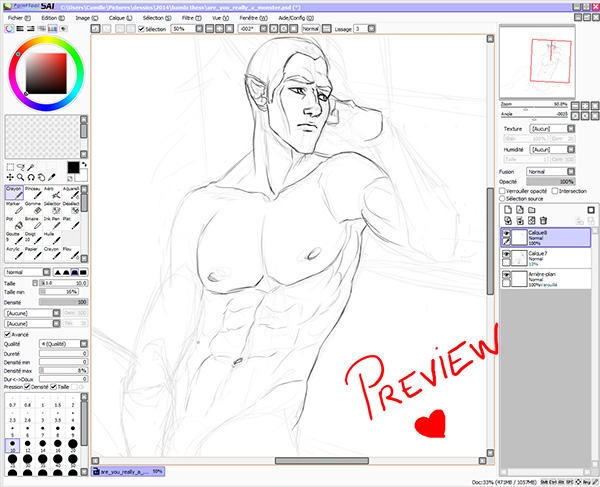Open the Filtre menu
Image resolution: width=600 pixels, height=487 pixels.
[x=191, y=18]
